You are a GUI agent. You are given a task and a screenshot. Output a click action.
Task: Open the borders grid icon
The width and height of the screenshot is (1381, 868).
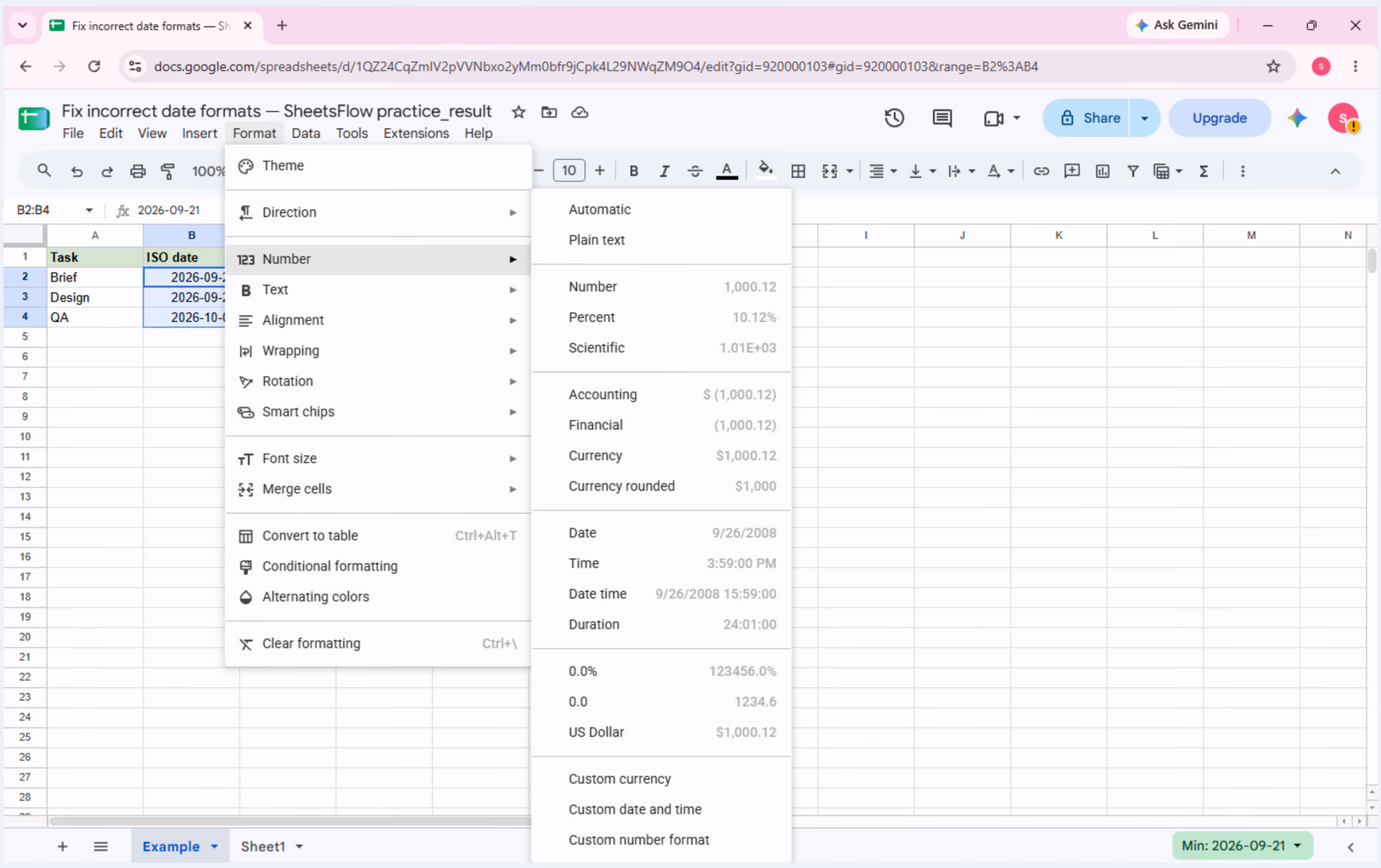coord(798,171)
